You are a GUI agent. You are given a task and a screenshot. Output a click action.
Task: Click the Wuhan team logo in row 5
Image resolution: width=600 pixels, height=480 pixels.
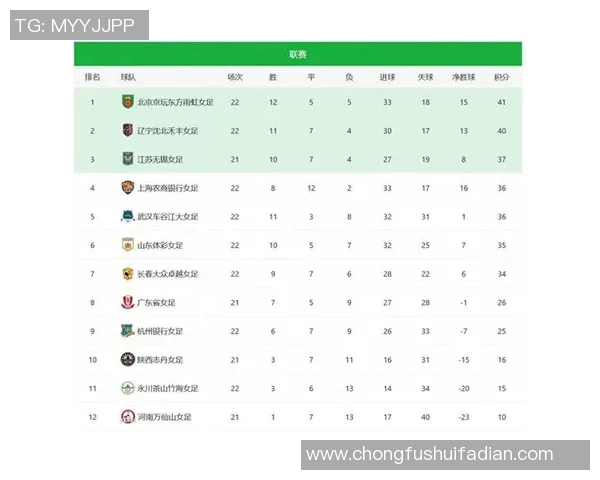pyautogui.click(x=127, y=216)
